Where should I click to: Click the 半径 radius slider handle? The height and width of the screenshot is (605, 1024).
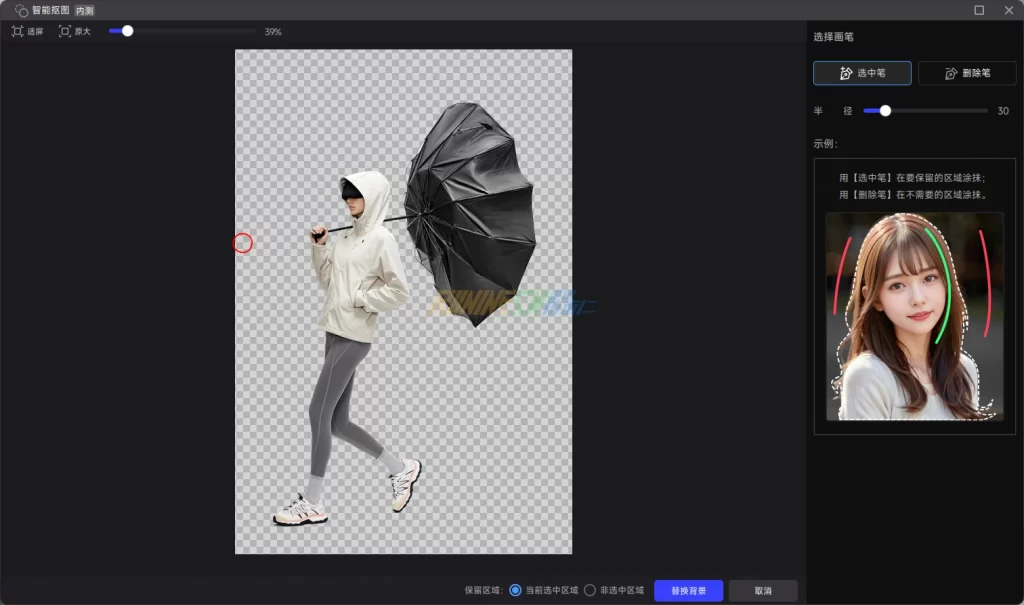coord(885,111)
